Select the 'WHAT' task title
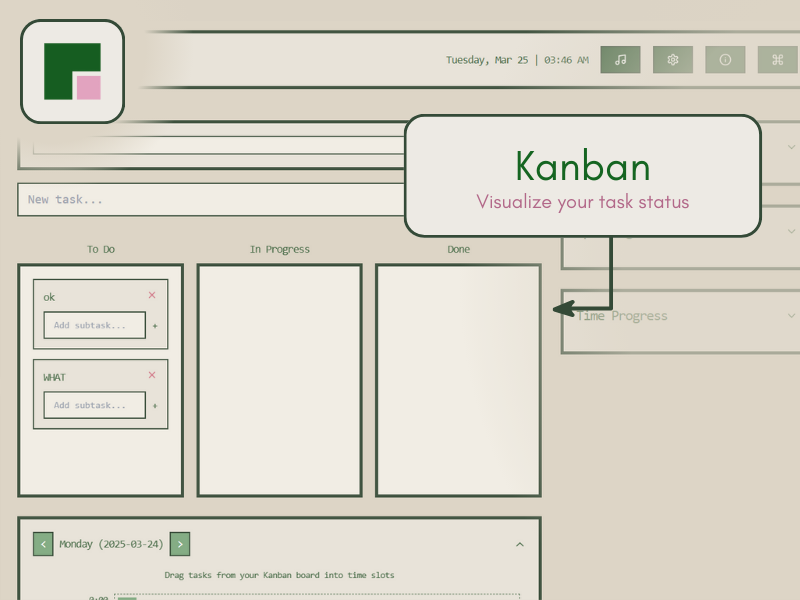Image resolution: width=800 pixels, height=600 pixels. (55, 378)
